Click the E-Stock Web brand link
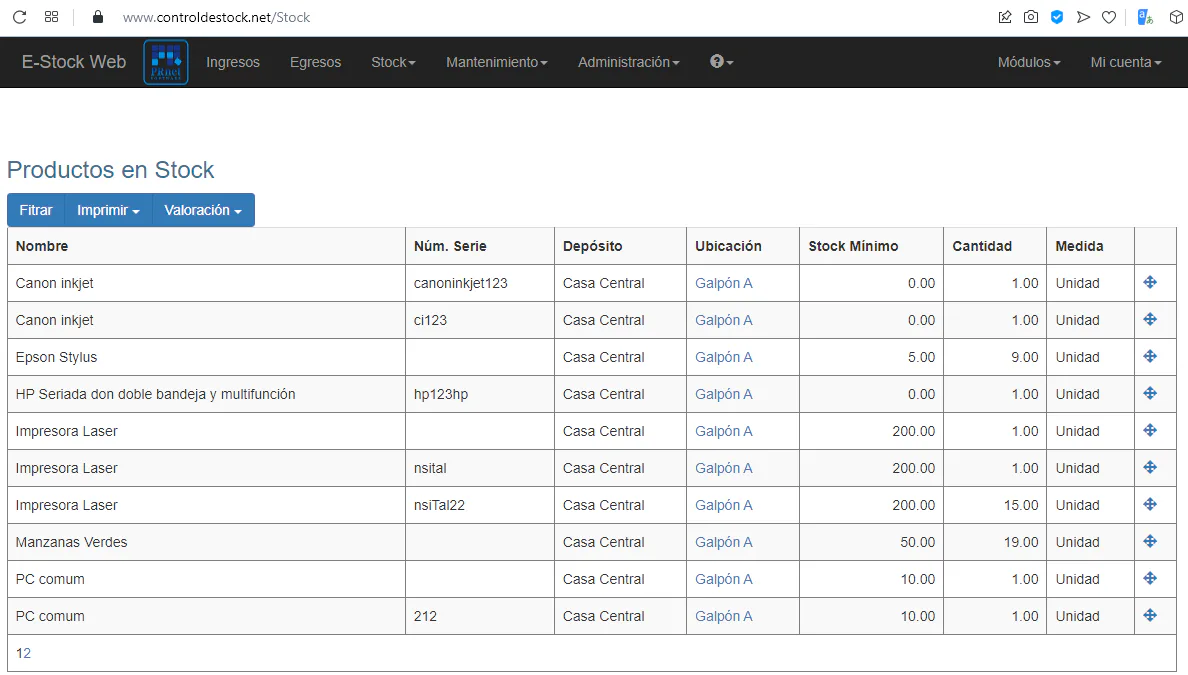This screenshot has height=675, width=1188. (73, 62)
